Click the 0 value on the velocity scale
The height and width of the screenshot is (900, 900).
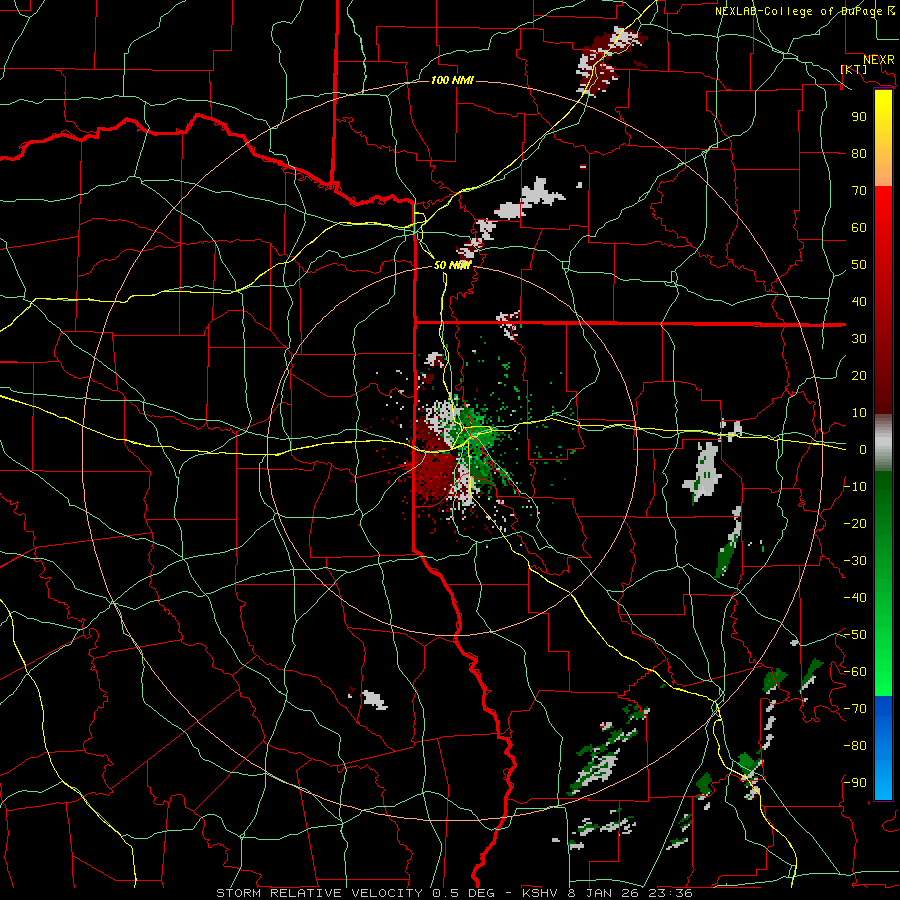[863, 450]
